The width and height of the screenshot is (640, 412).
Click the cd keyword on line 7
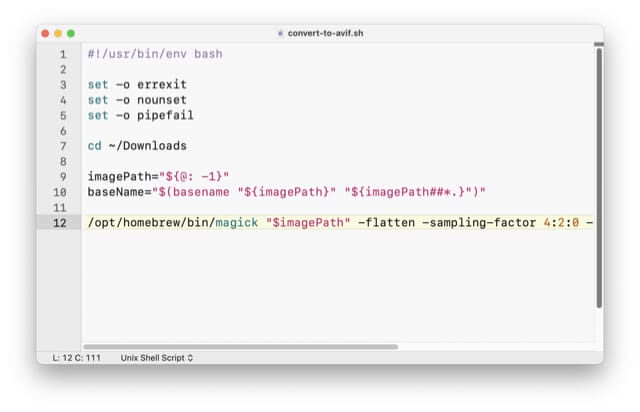click(95, 146)
